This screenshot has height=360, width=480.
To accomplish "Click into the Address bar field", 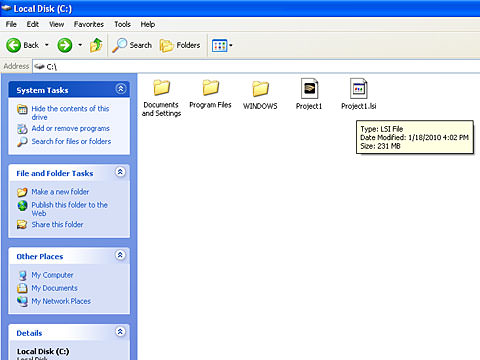I will [x=256, y=67].
